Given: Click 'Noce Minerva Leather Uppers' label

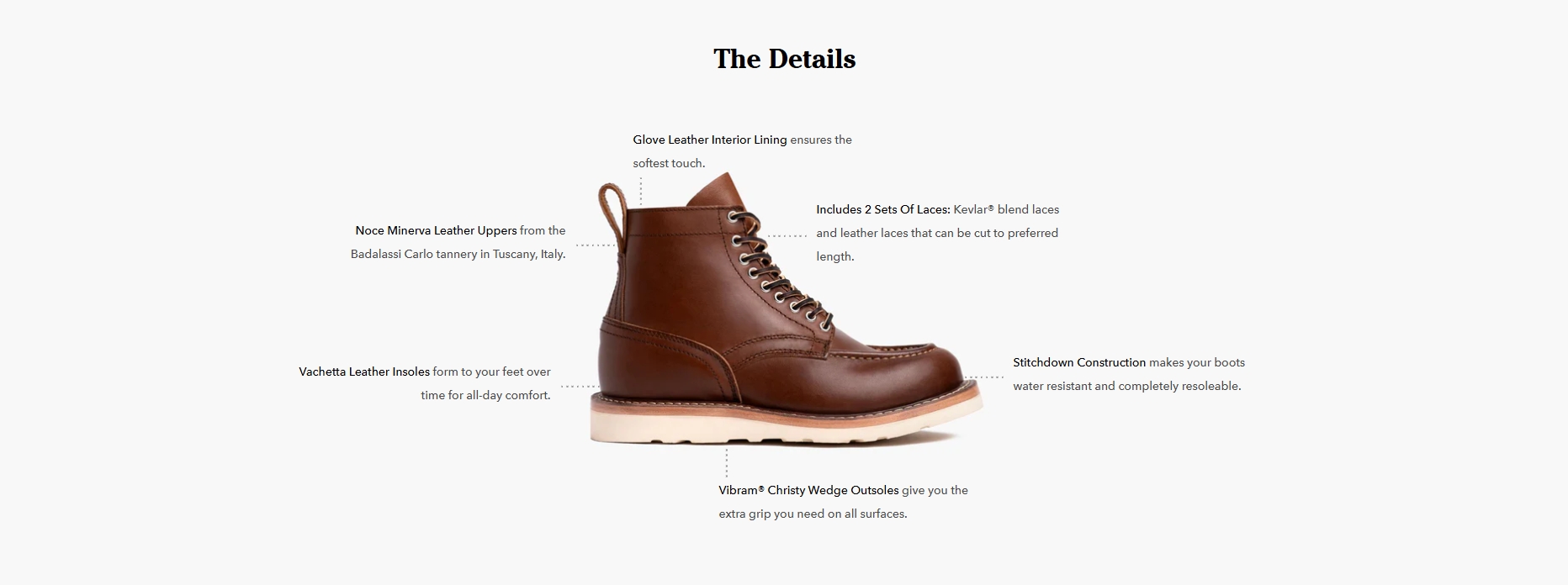Looking at the screenshot, I should click(436, 230).
